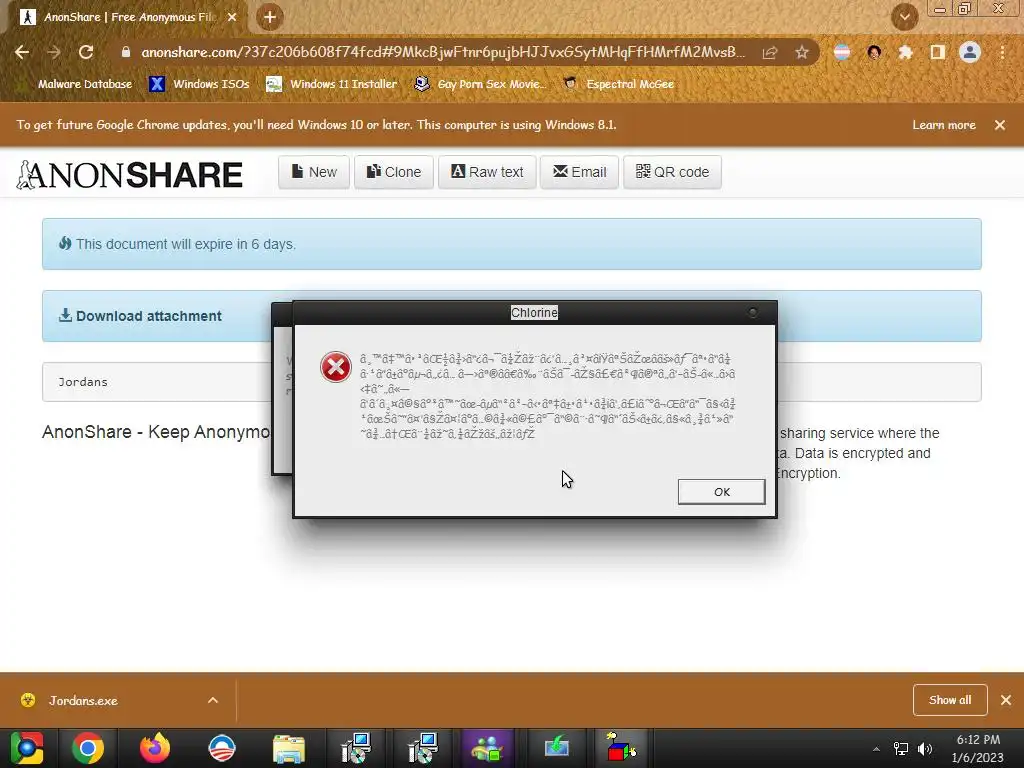The image size is (1024, 768).
Task: Click Show all downloads
Action: click(x=950, y=700)
